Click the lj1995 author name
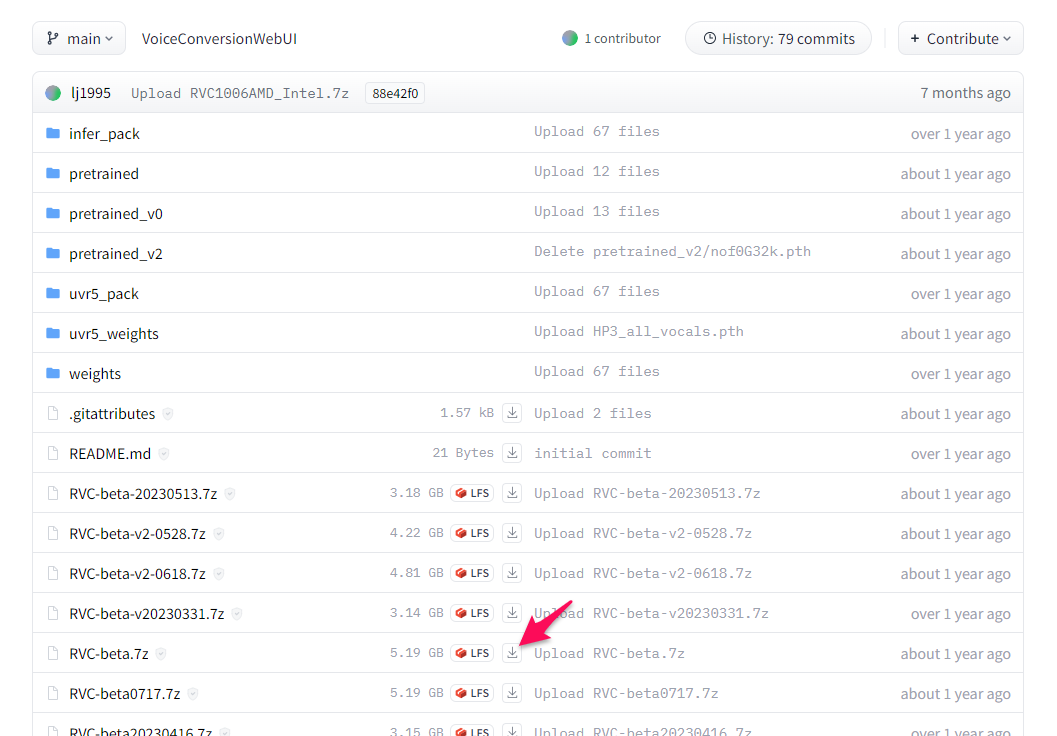 (x=90, y=93)
